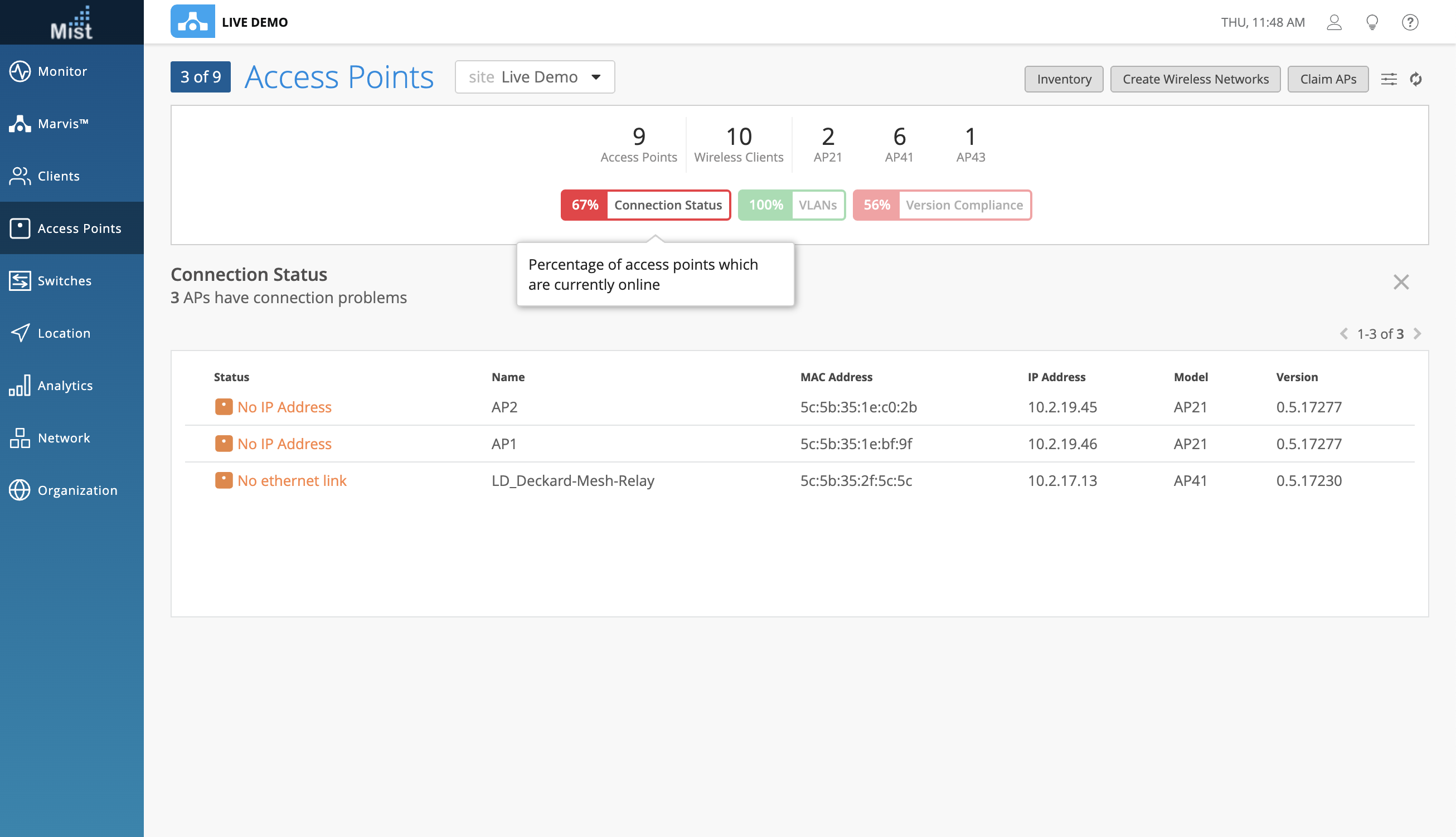Click the orange AP status icon for AP2
This screenshot has width=1456, height=837.
224,407
